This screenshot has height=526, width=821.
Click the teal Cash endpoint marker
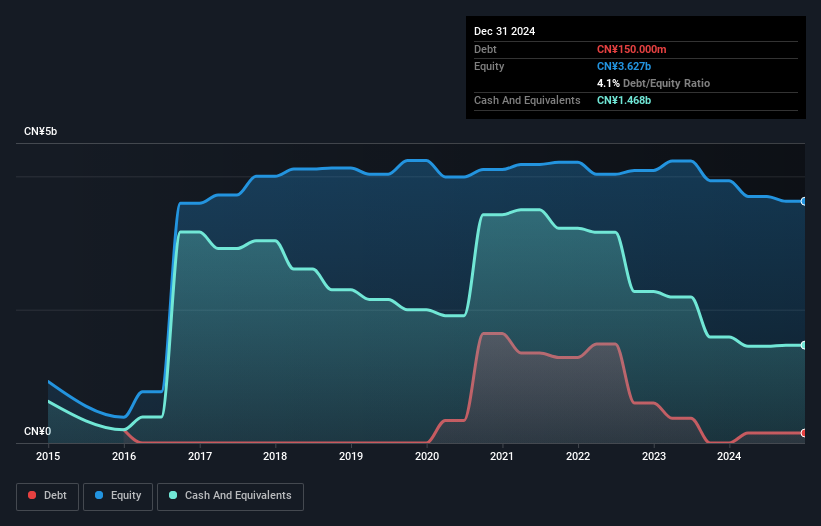pos(804,345)
